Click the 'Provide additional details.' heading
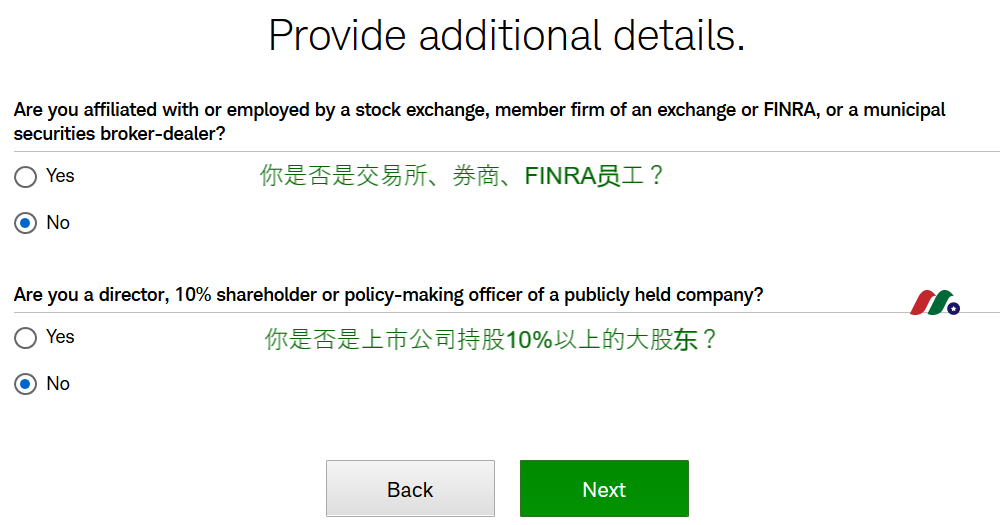1000x525 pixels. tap(506, 36)
